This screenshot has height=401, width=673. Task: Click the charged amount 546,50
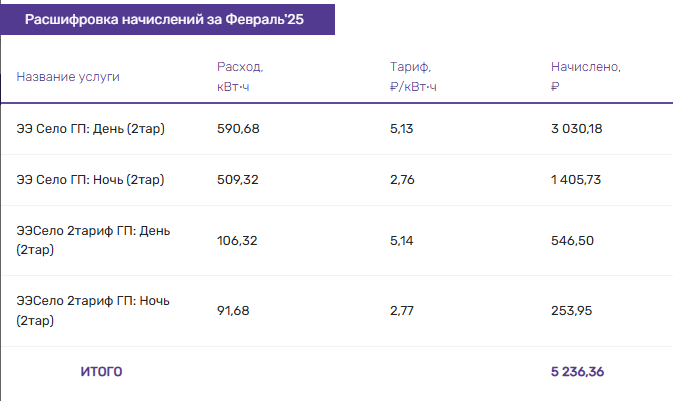tap(572, 241)
